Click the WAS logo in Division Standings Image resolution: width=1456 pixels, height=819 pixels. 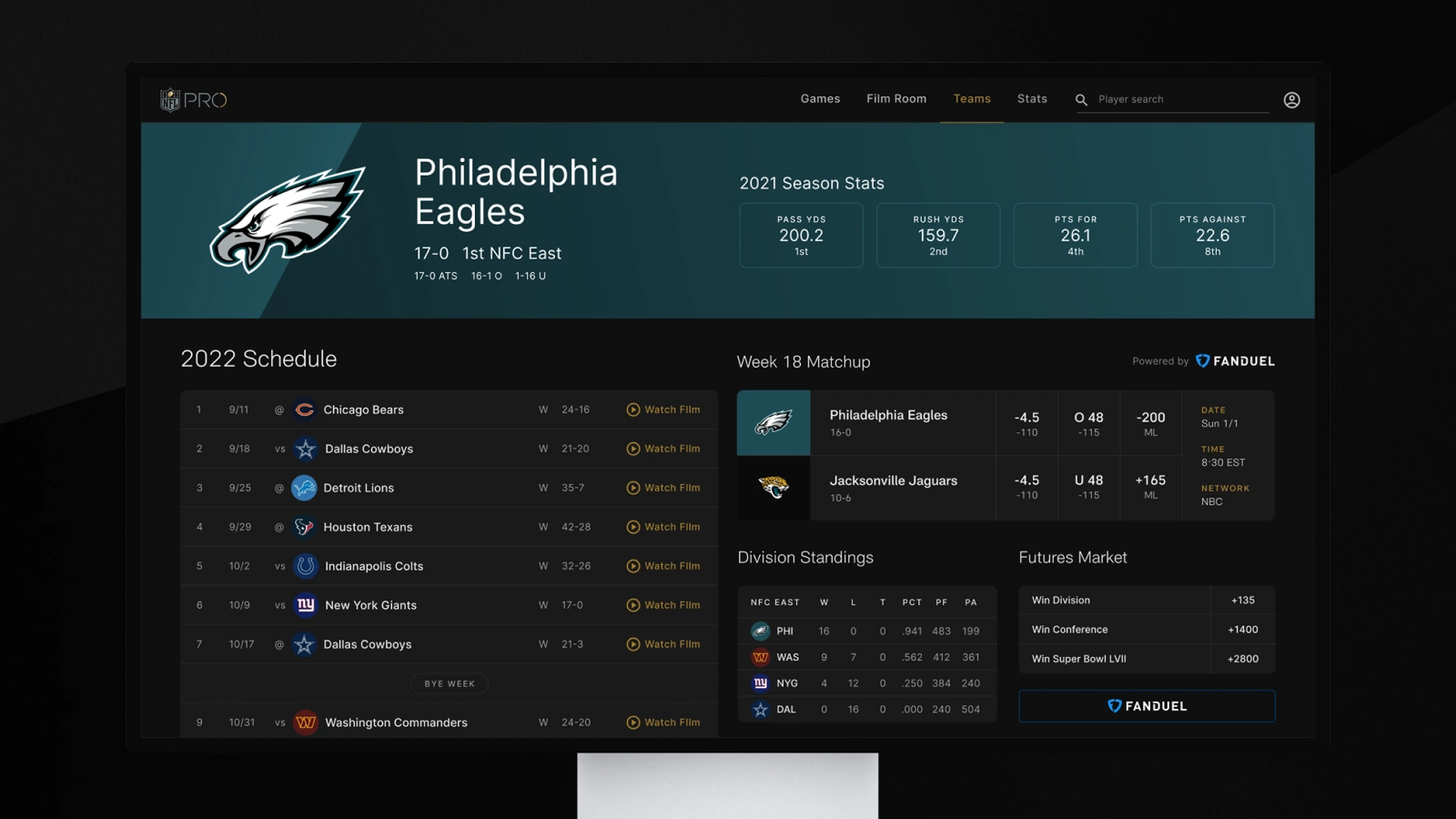(760, 657)
